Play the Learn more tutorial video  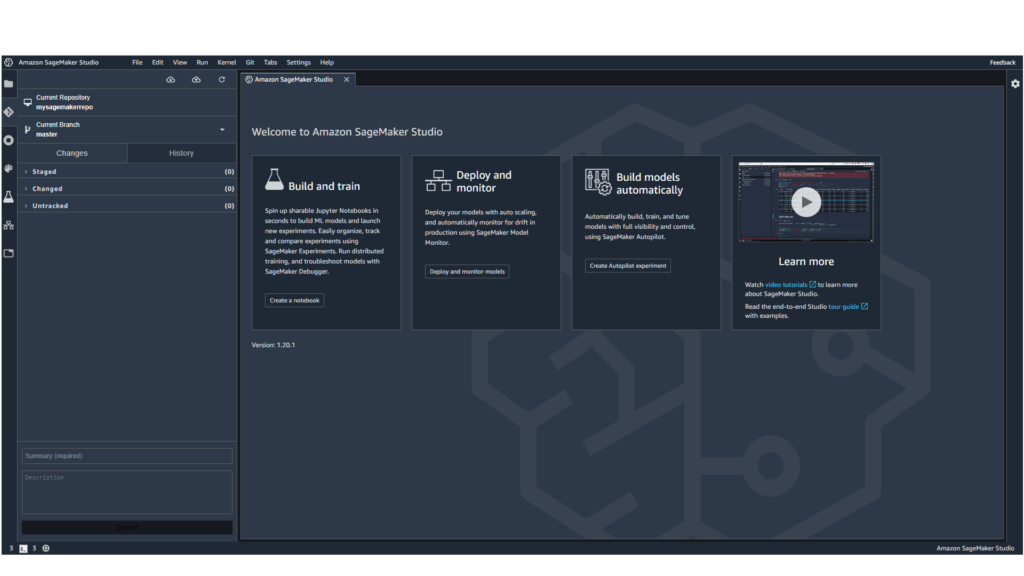(806, 202)
